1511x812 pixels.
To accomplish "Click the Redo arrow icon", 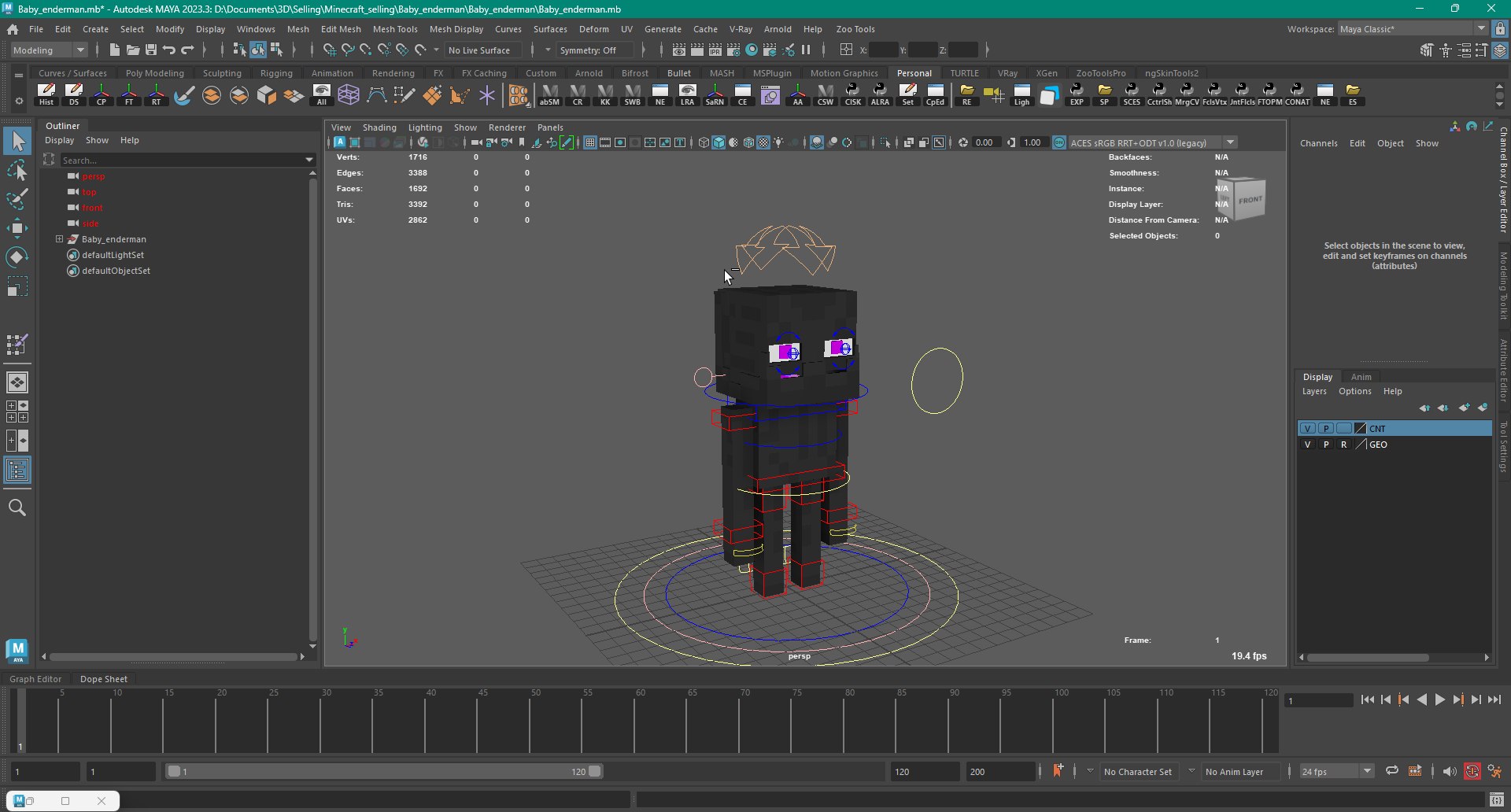I will [x=187, y=50].
